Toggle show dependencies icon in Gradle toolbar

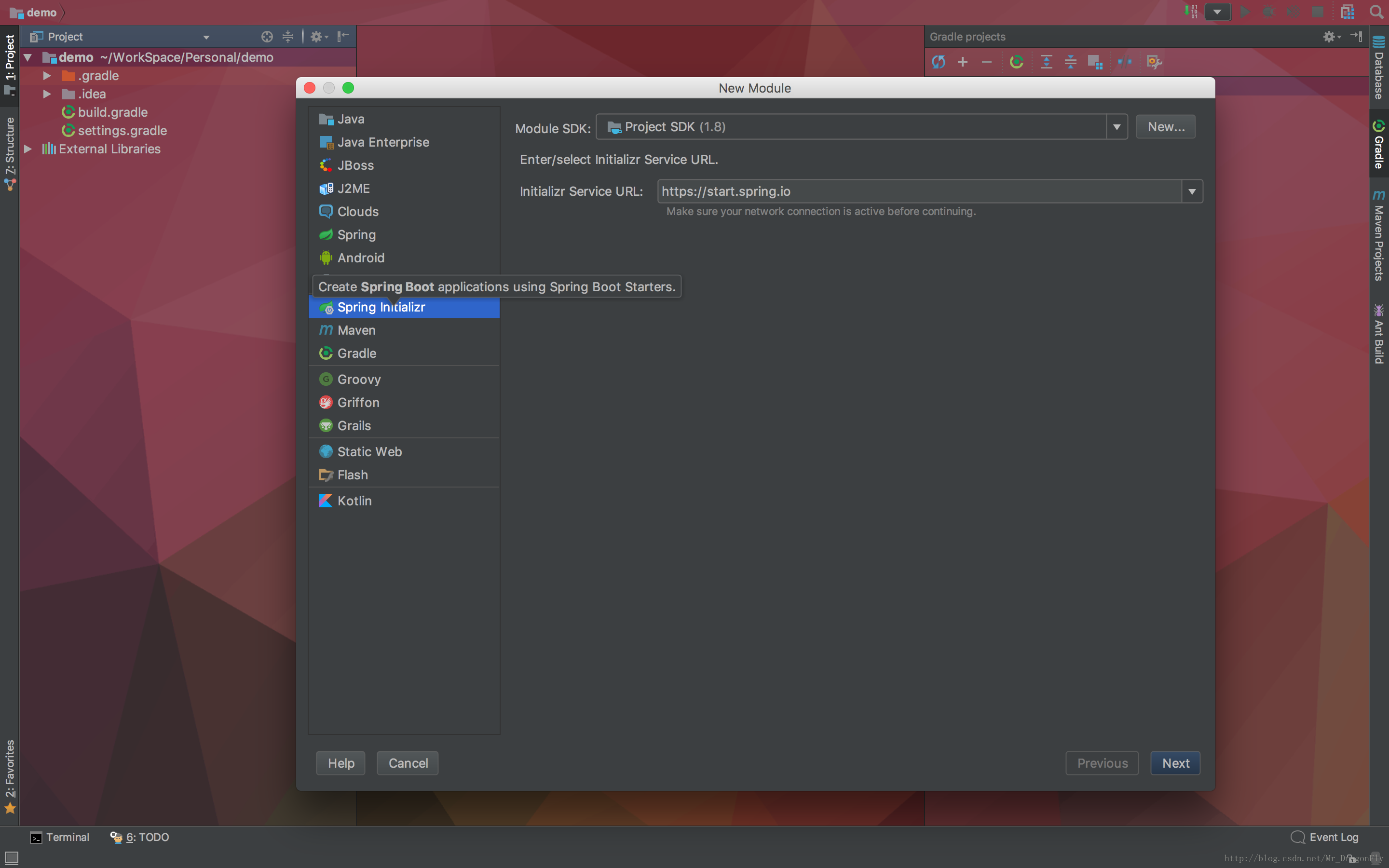1095,62
